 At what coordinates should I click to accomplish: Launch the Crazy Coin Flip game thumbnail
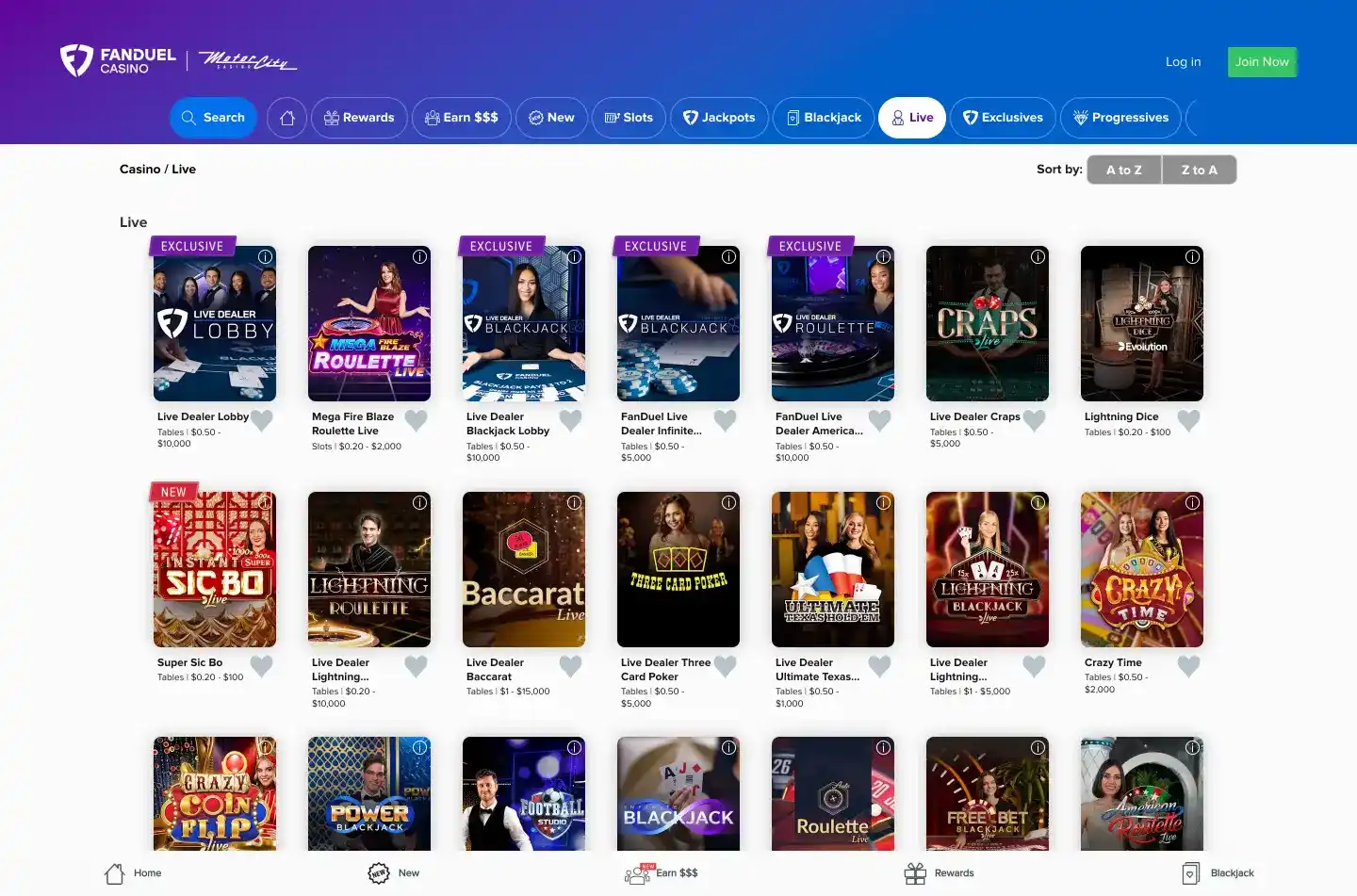coord(215,793)
